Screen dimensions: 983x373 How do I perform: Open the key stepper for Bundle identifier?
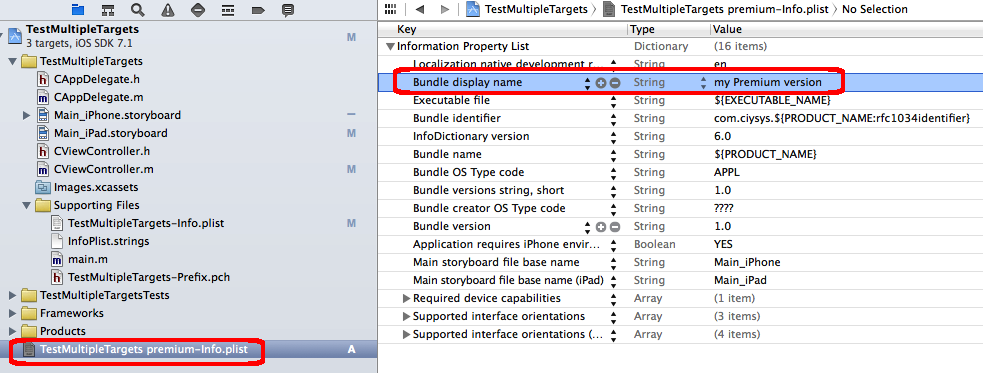(x=613, y=118)
